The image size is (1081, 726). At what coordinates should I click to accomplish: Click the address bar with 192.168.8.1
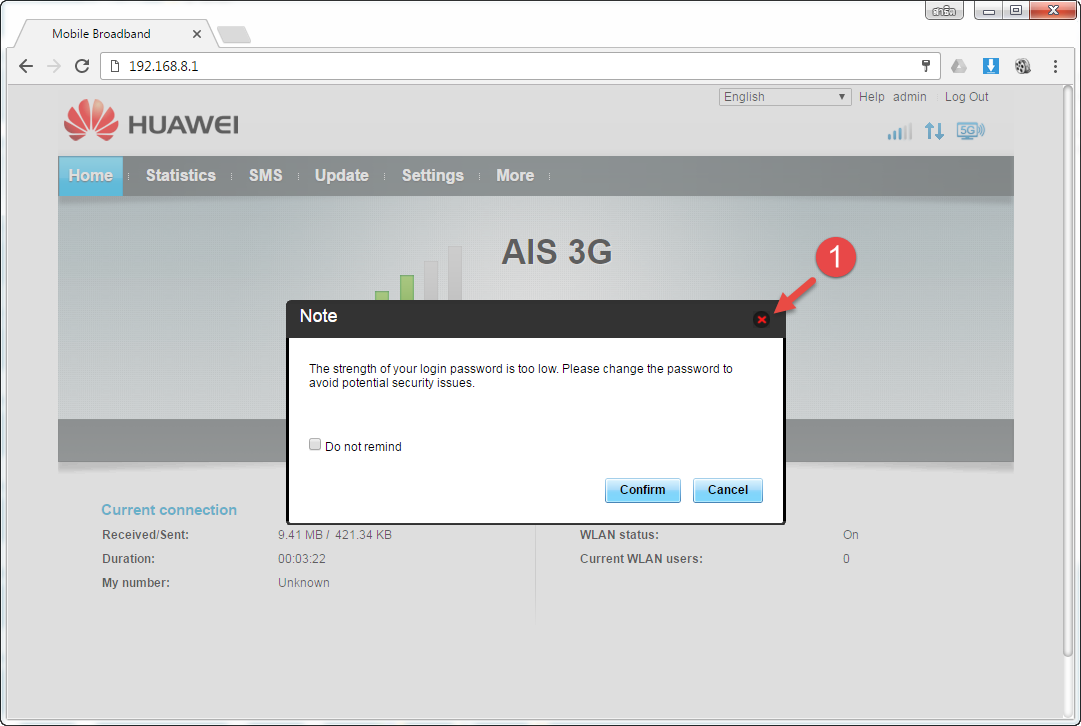click(x=520, y=66)
